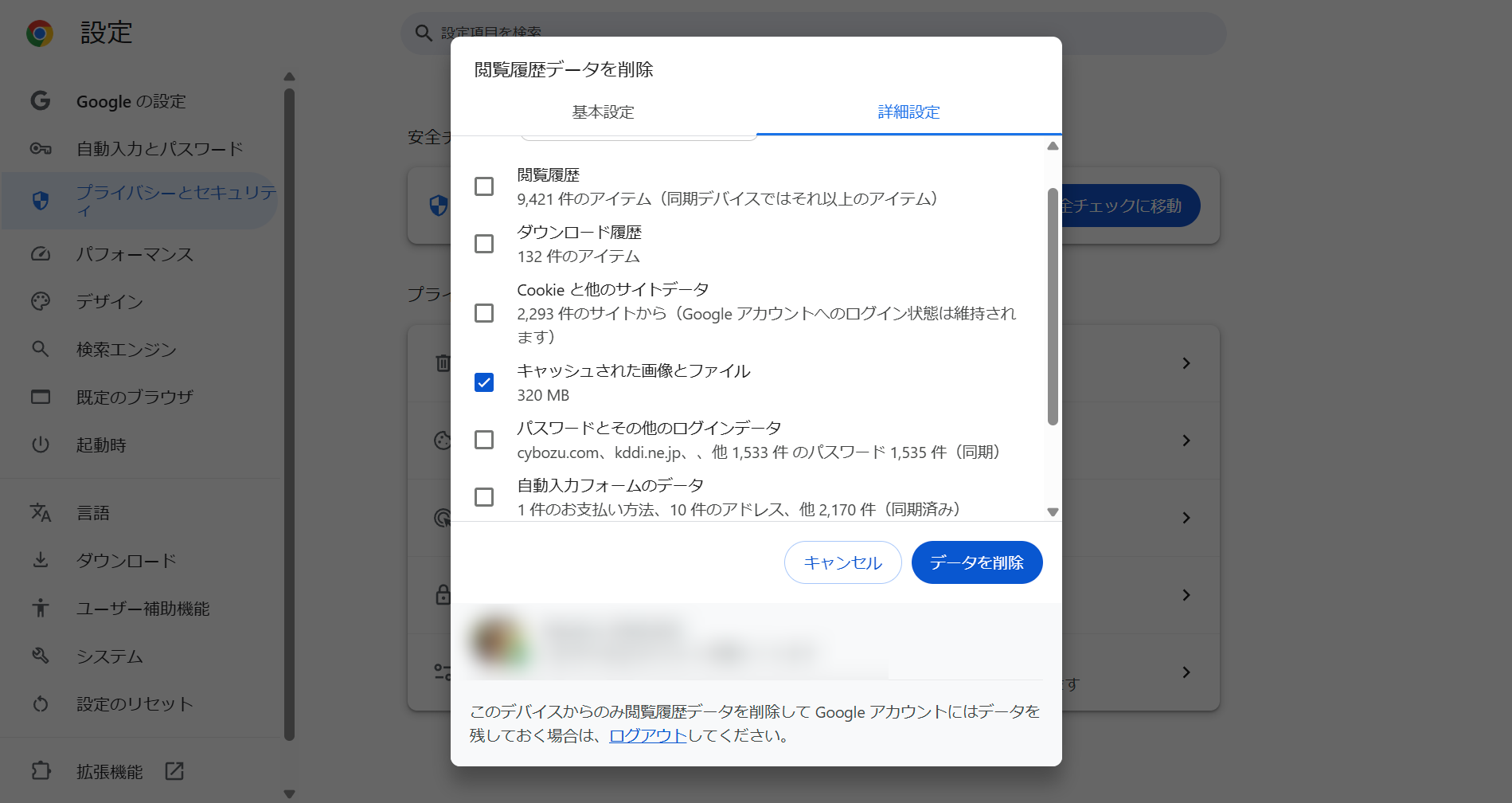The image size is (1512, 803).
Task: Uncheck キャッシュされた画像とファイル checkbox
Action: (x=484, y=382)
